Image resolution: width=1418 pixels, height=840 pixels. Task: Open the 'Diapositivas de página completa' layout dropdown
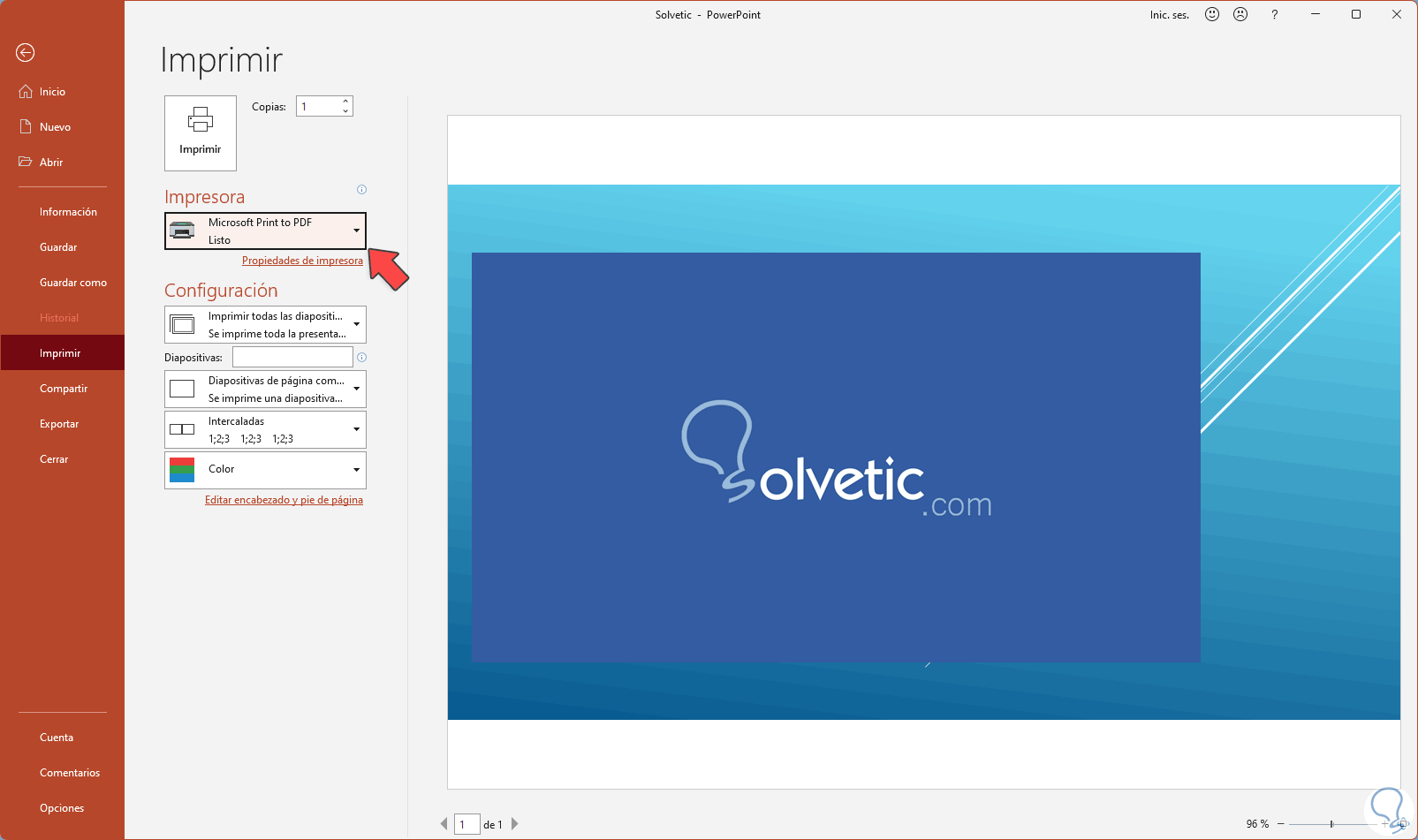point(265,390)
